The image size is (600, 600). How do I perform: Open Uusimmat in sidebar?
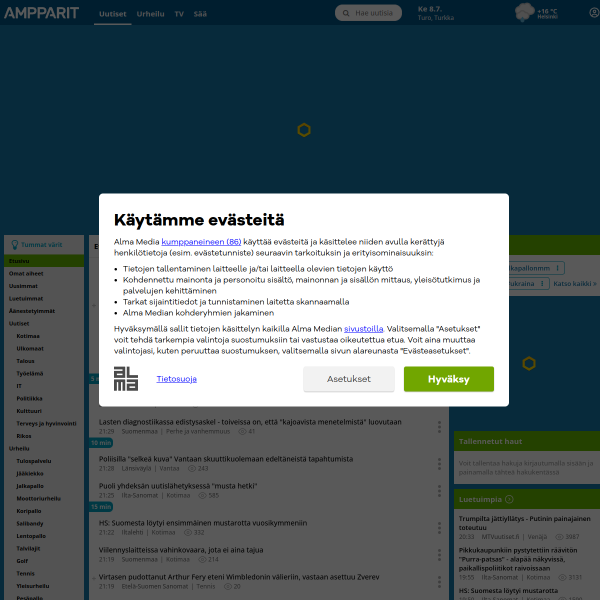coord(23,286)
